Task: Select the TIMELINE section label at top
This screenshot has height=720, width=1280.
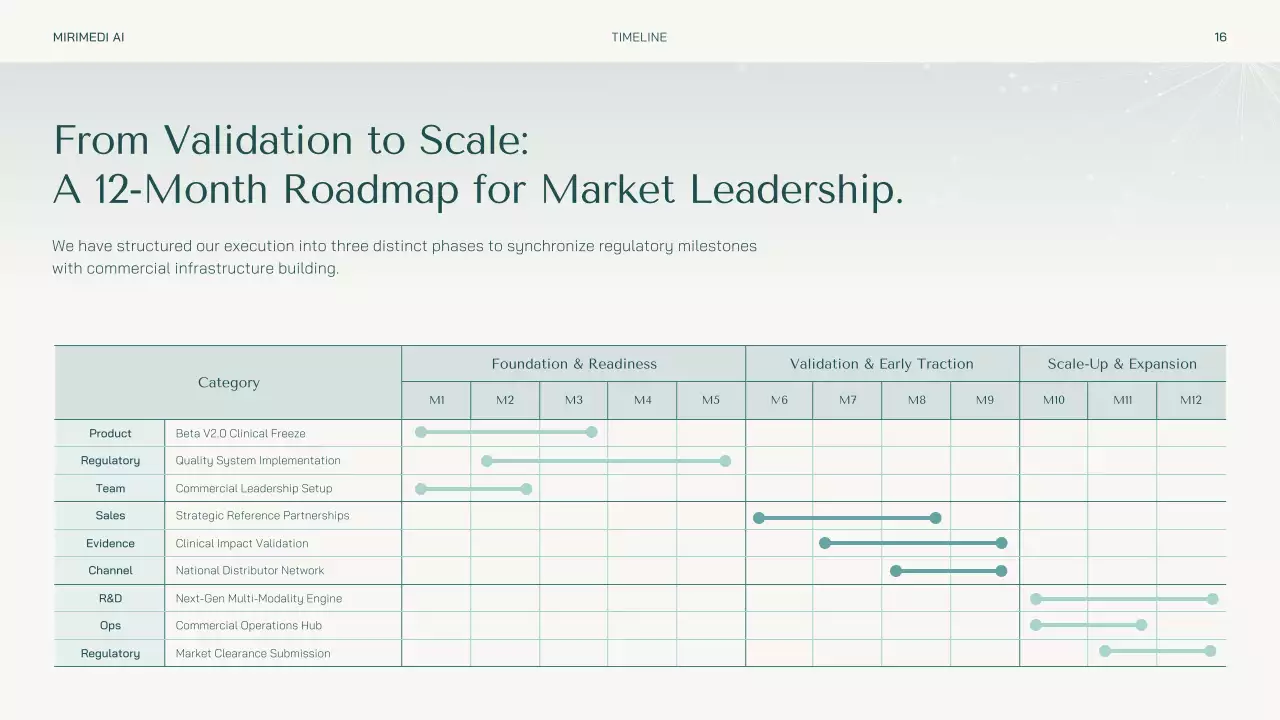Action: tap(639, 37)
